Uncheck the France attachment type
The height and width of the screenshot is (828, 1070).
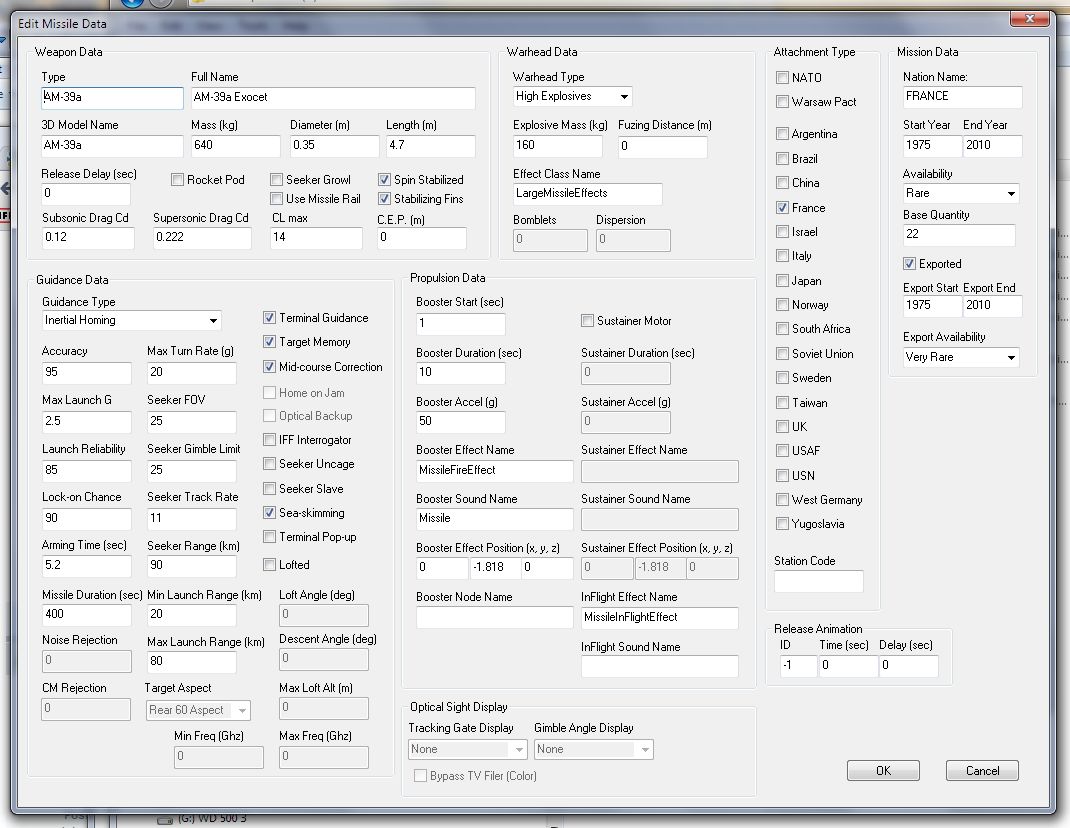783,208
